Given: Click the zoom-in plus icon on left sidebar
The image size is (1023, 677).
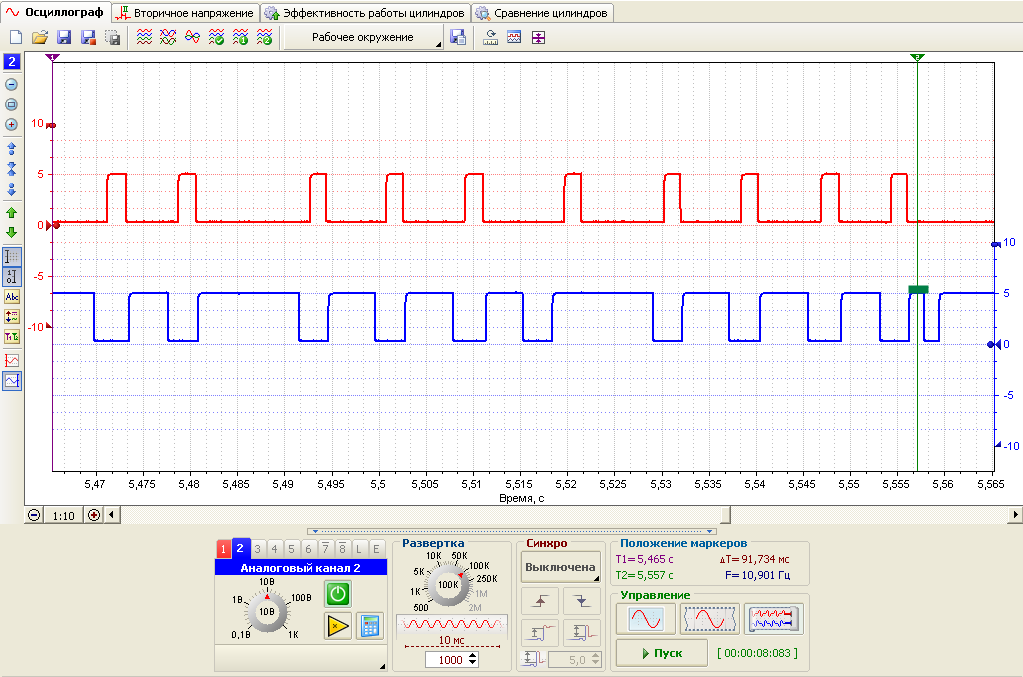Looking at the screenshot, I should click(x=11, y=125).
